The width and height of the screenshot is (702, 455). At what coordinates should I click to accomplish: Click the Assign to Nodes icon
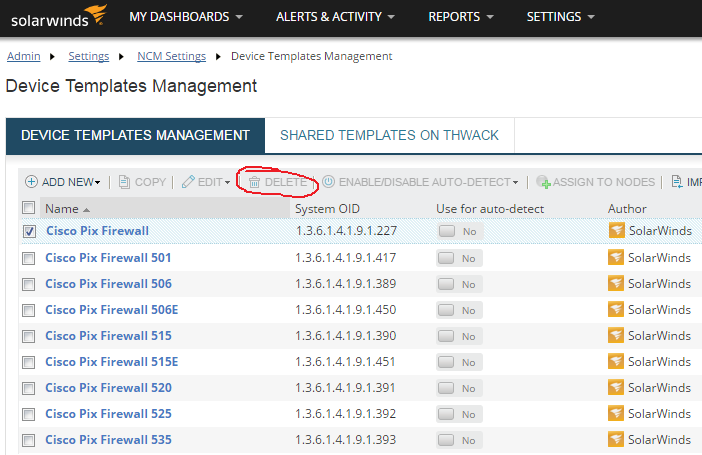544,182
